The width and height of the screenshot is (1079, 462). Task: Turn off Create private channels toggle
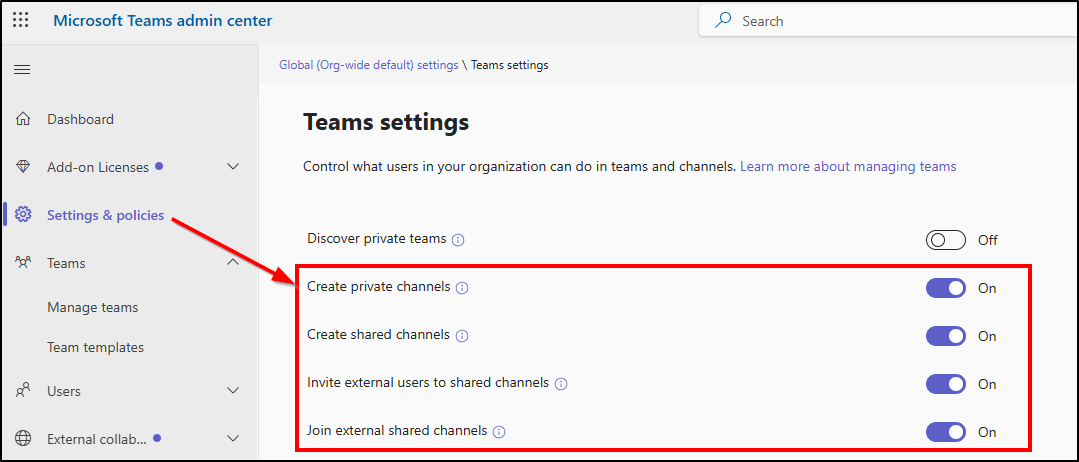[946, 288]
